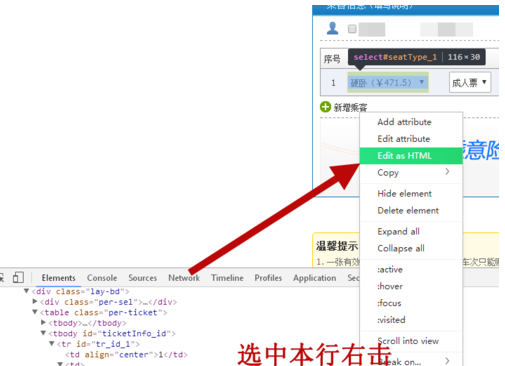Screen dimensions: 505x366
Task: Click the blue passenger user icon
Action: click(332, 28)
